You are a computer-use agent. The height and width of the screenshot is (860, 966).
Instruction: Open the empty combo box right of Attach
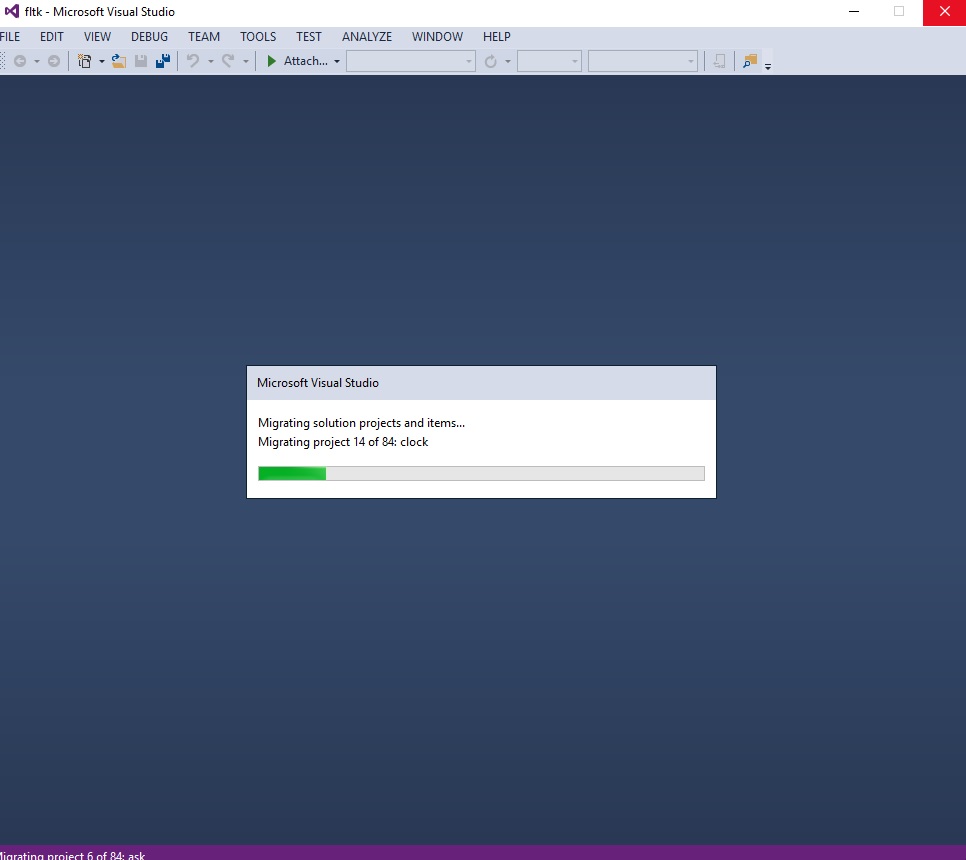pyautogui.click(x=411, y=61)
